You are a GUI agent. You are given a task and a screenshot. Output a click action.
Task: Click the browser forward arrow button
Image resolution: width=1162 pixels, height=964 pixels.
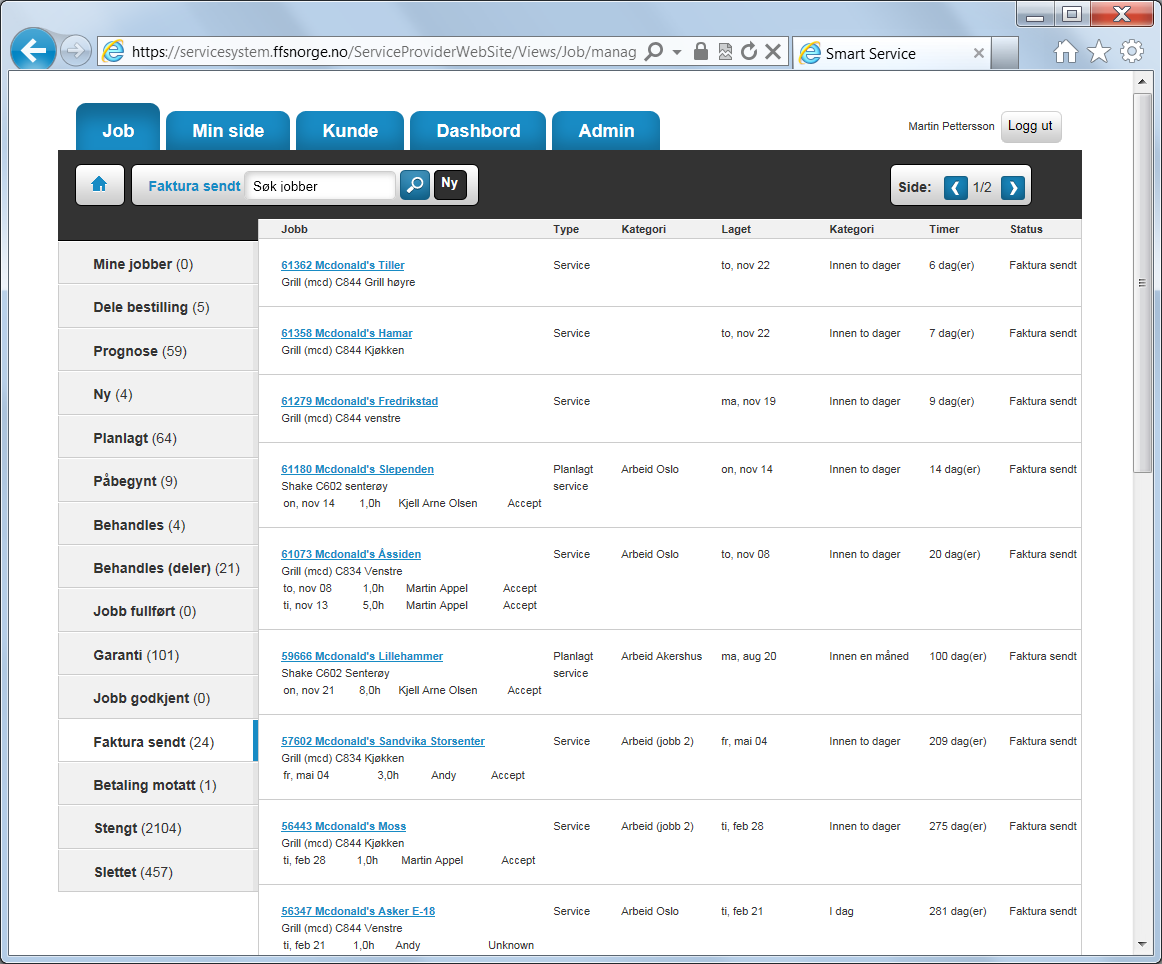tap(75, 51)
